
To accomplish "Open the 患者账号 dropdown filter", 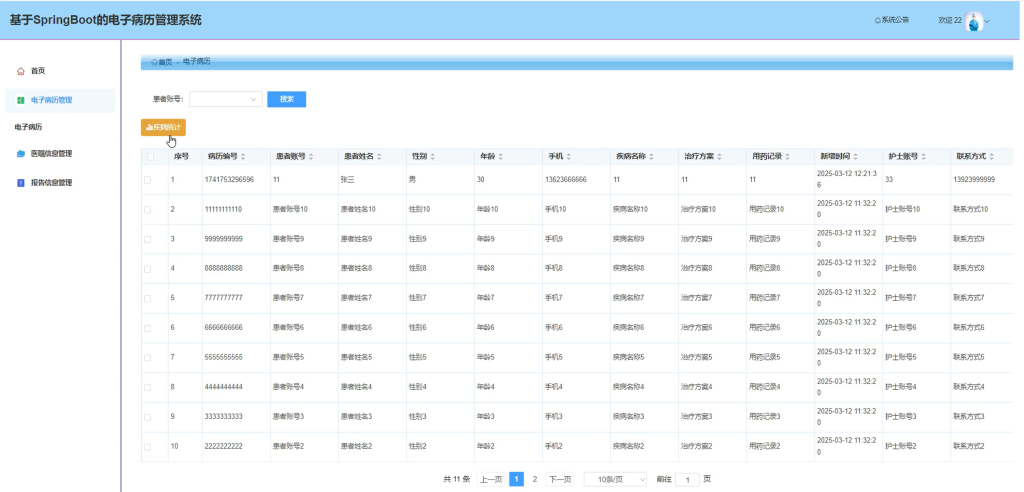I will click(x=226, y=99).
